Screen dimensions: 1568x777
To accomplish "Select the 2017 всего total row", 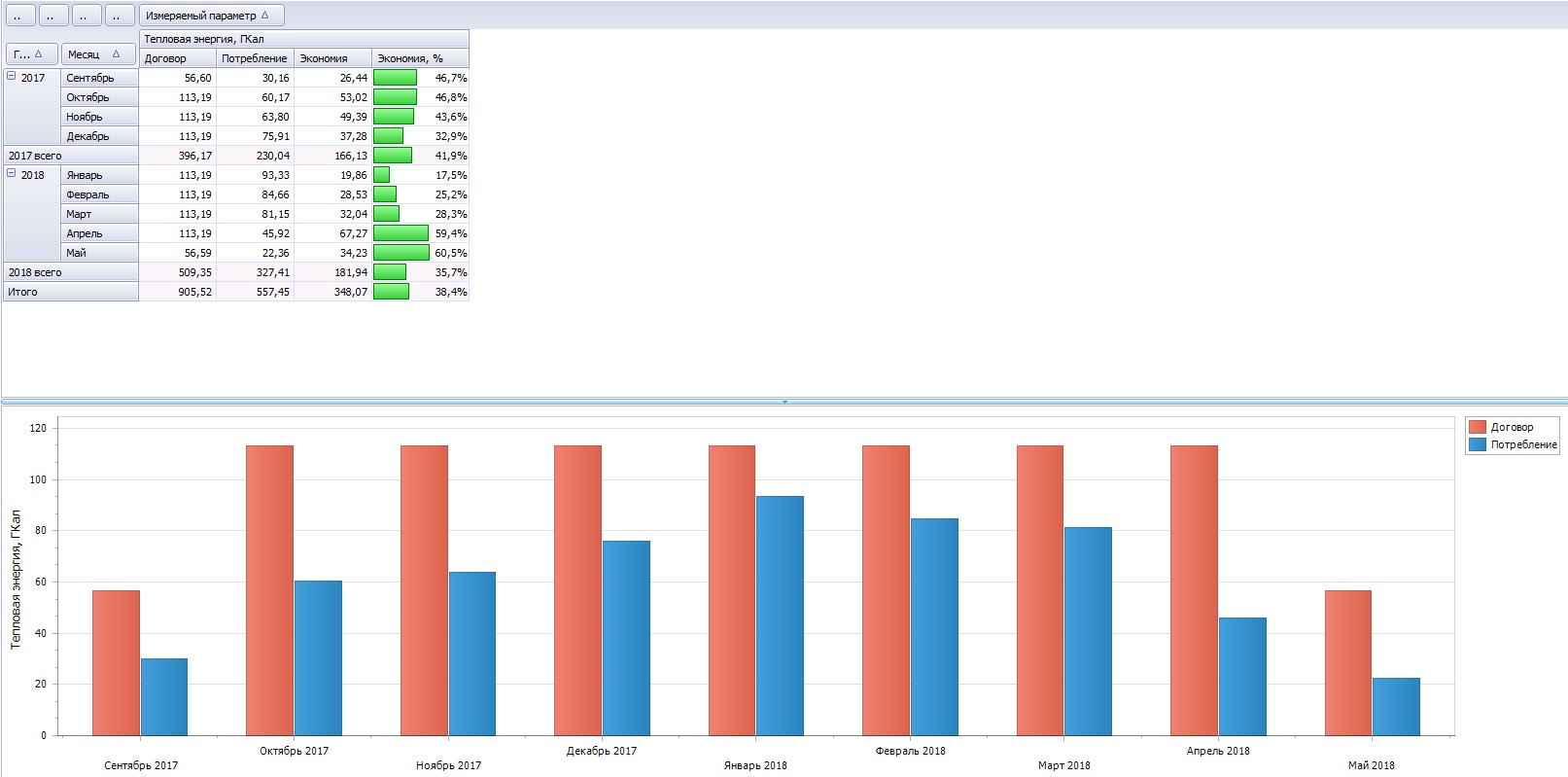I will pos(71,156).
